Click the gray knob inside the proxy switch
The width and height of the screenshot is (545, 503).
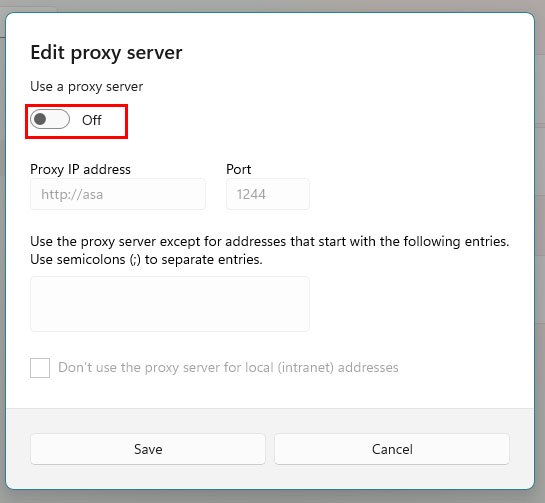point(40,119)
